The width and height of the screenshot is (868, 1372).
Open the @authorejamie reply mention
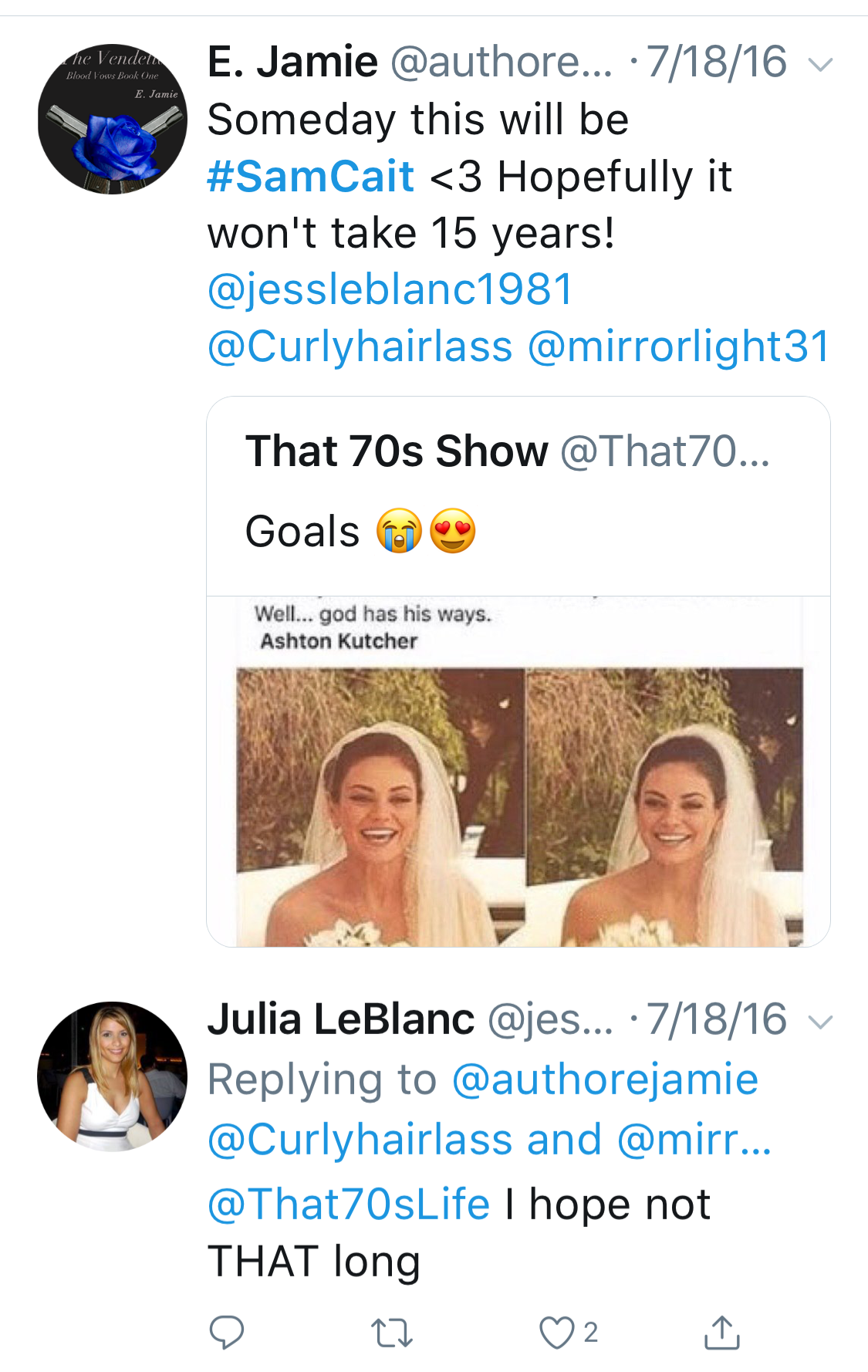(x=605, y=1080)
